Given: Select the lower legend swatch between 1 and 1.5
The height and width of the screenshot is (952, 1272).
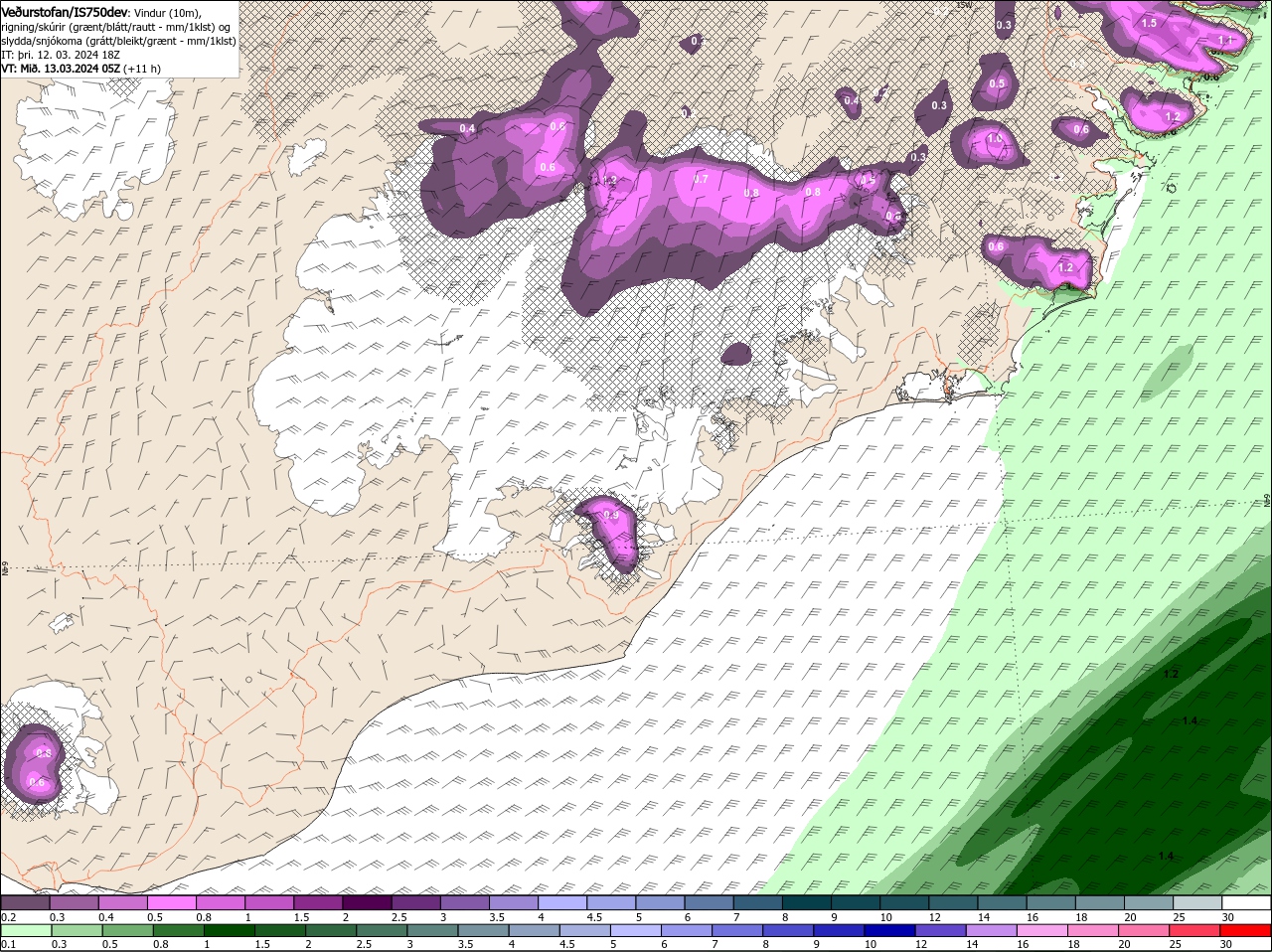Looking at the screenshot, I should [x=229, y=930].
